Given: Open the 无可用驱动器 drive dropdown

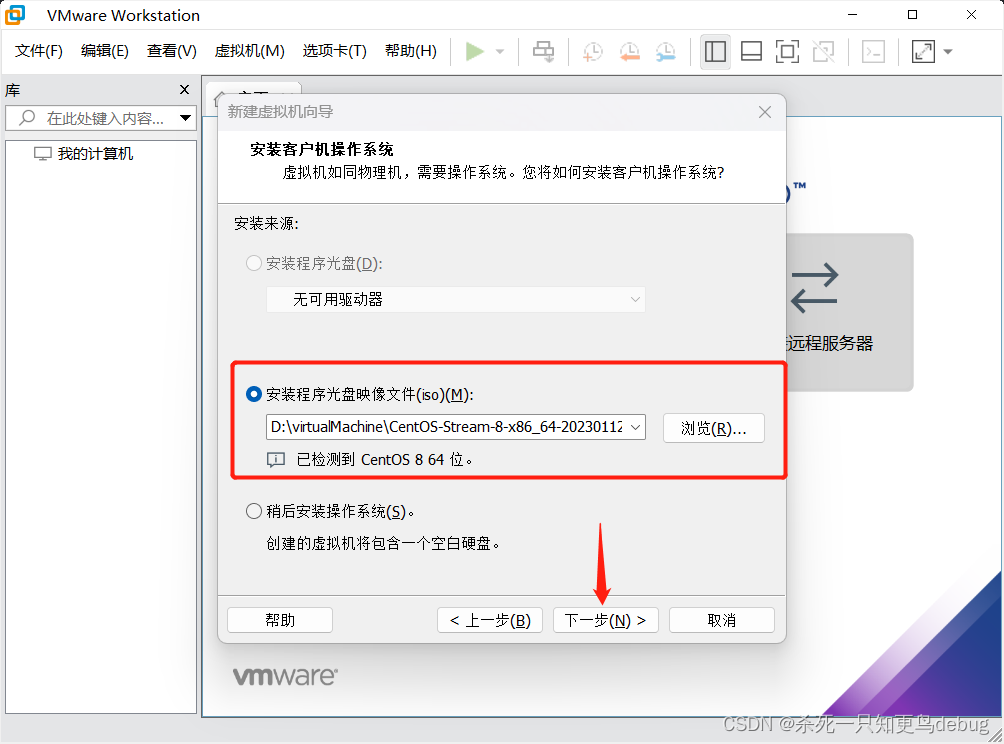Looking at the screenshot, I should pyautogui.click(x=634, y=300).
